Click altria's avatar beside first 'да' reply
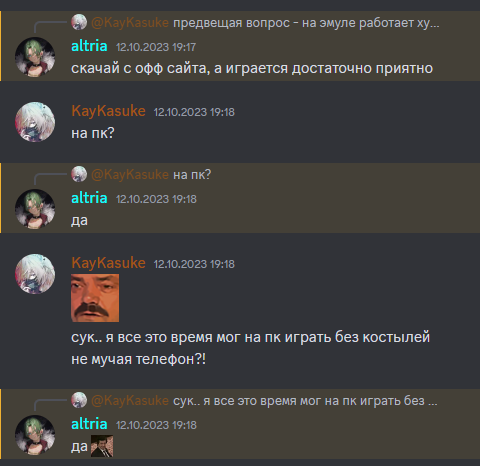Screen dimensions: 480x466 pyautogui.click(x=35, y=209)
